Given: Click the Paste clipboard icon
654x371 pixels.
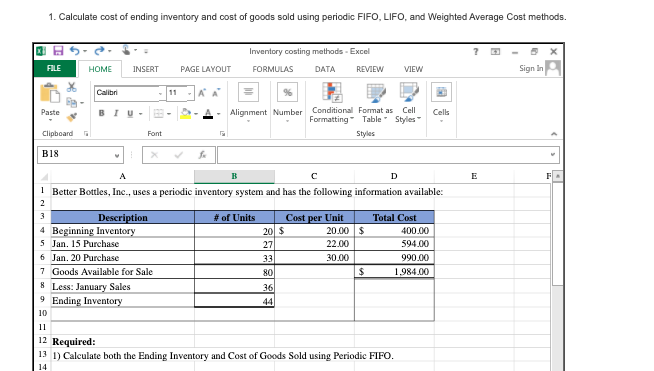Looking at the screenshot, I should [x=50, y=93].
